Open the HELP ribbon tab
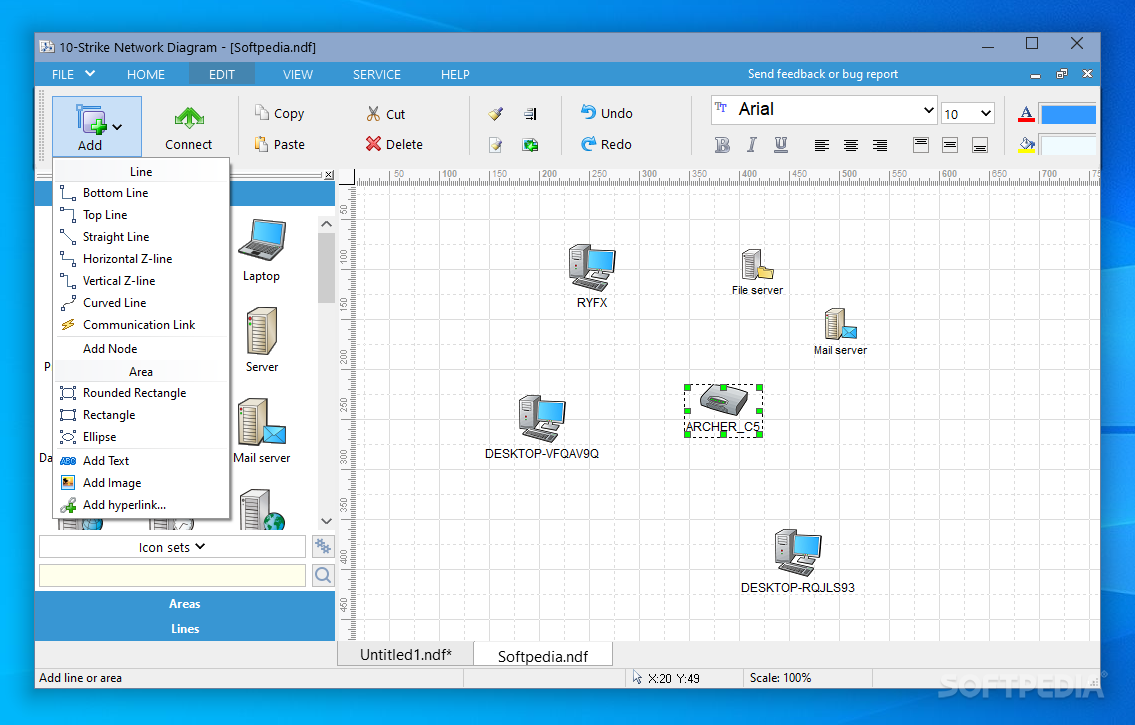 455,75
